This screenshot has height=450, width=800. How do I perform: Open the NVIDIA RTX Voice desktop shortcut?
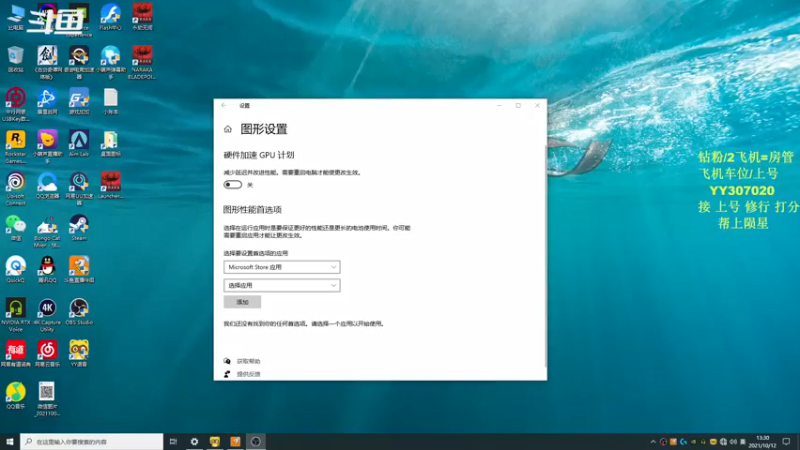(x=15, y=315)
